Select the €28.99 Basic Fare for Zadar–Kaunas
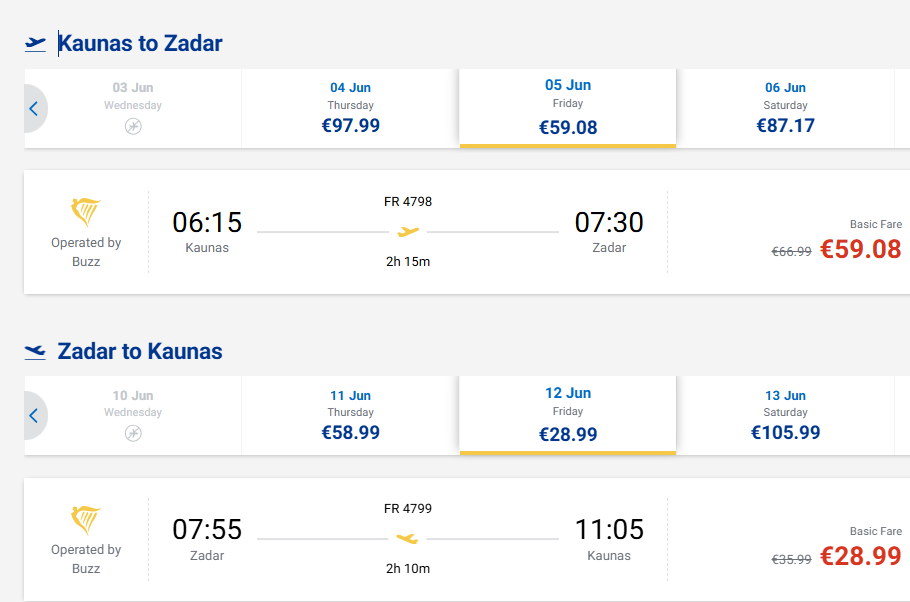 pyautogui.click(x=860, y=557)
